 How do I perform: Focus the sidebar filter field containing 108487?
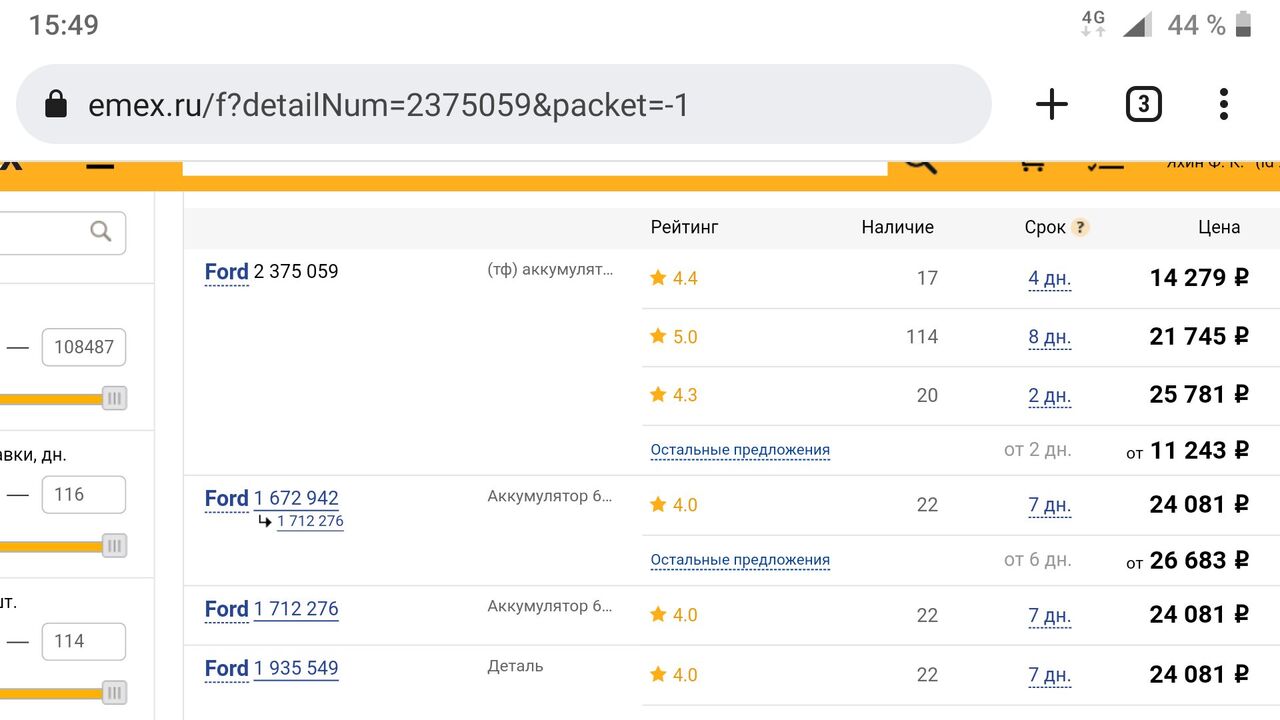84,347
